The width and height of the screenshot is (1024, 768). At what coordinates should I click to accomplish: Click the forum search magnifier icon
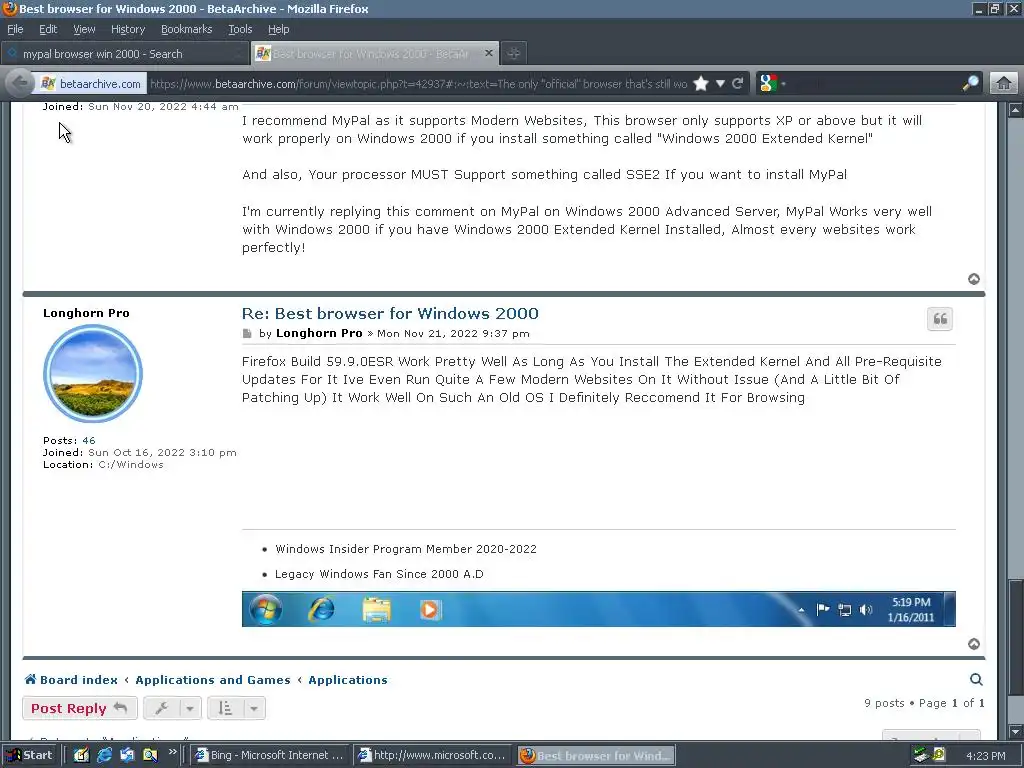(x=976, y=679)
